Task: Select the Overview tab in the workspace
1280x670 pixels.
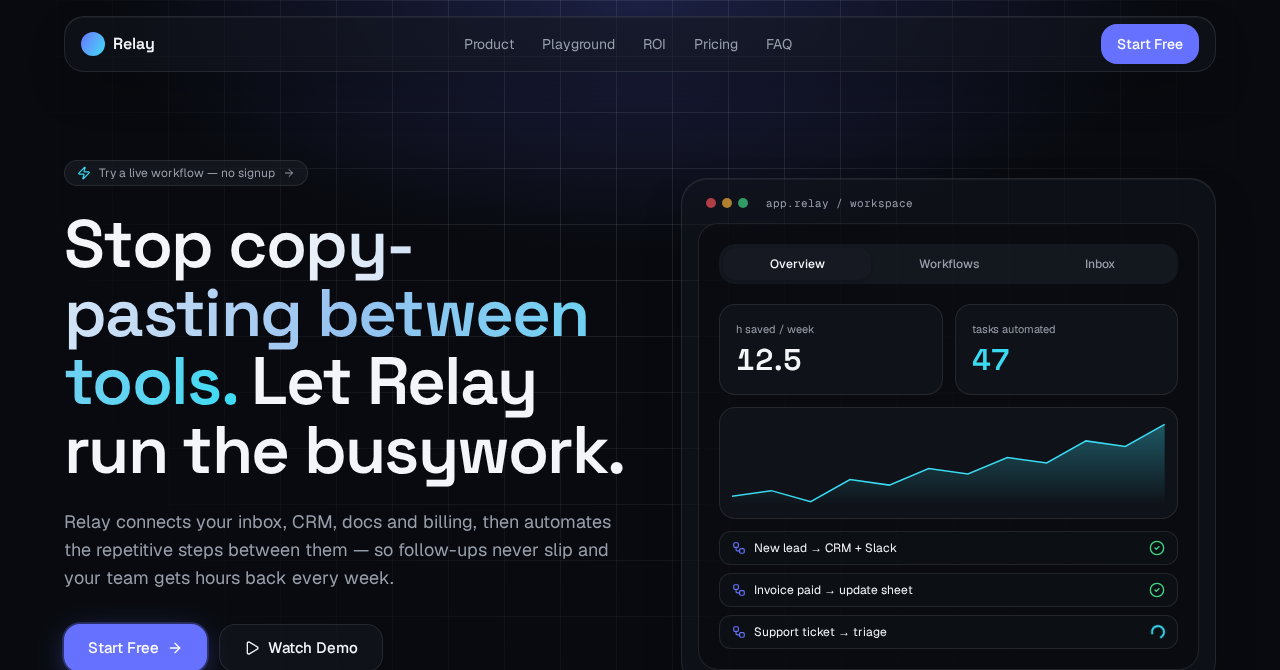Action: (x=797, y=264)
